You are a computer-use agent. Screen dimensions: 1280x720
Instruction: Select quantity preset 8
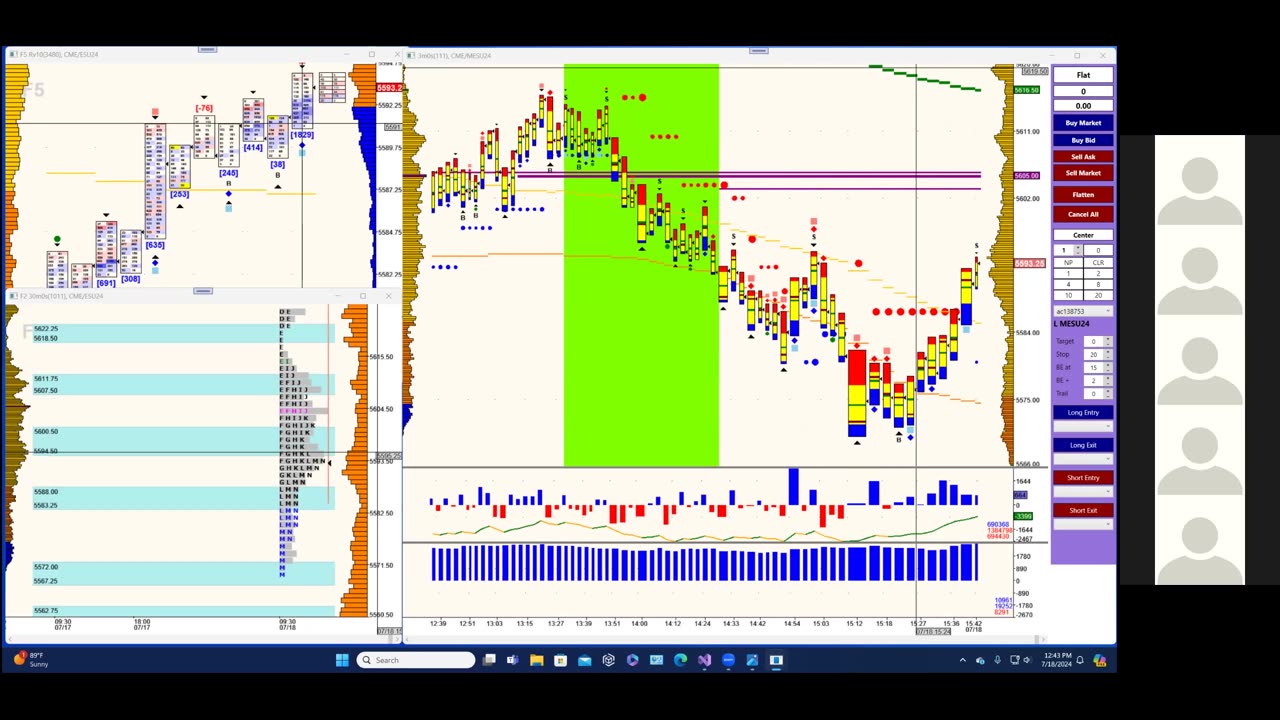[1098, 284]
